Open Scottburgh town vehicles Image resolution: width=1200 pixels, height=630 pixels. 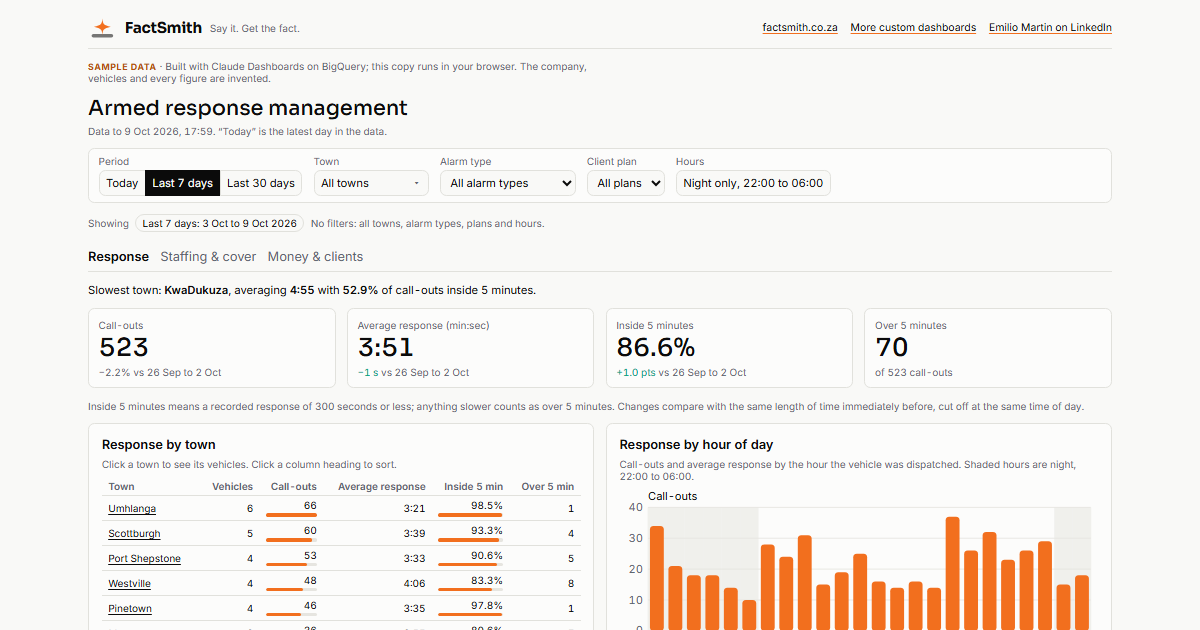(x=134, y=534)
